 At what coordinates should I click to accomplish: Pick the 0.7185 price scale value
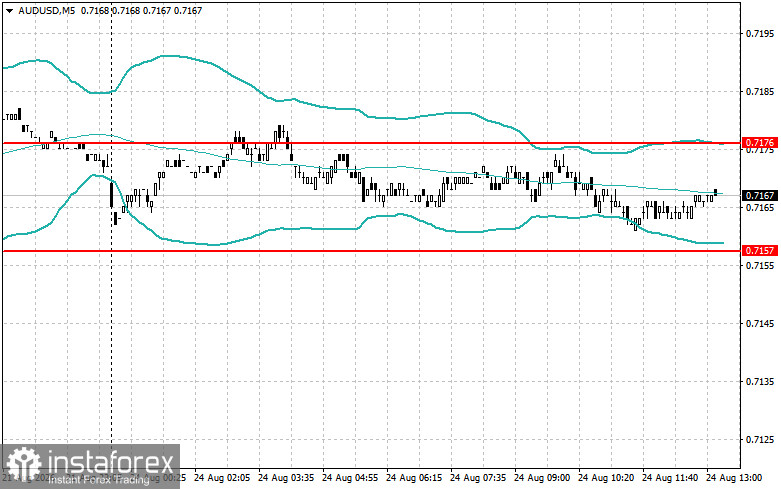(760, 92)
